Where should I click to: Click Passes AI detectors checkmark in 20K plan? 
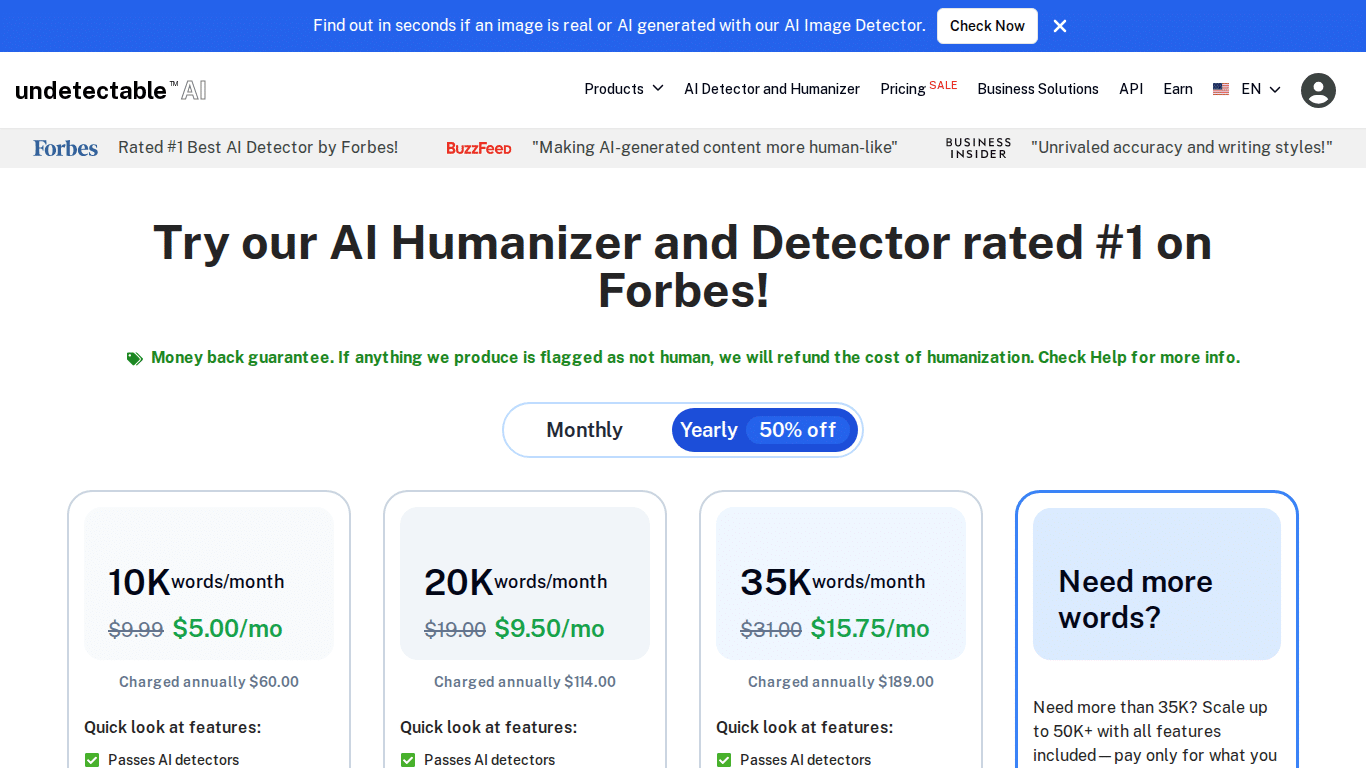click(x=408, y=760)
